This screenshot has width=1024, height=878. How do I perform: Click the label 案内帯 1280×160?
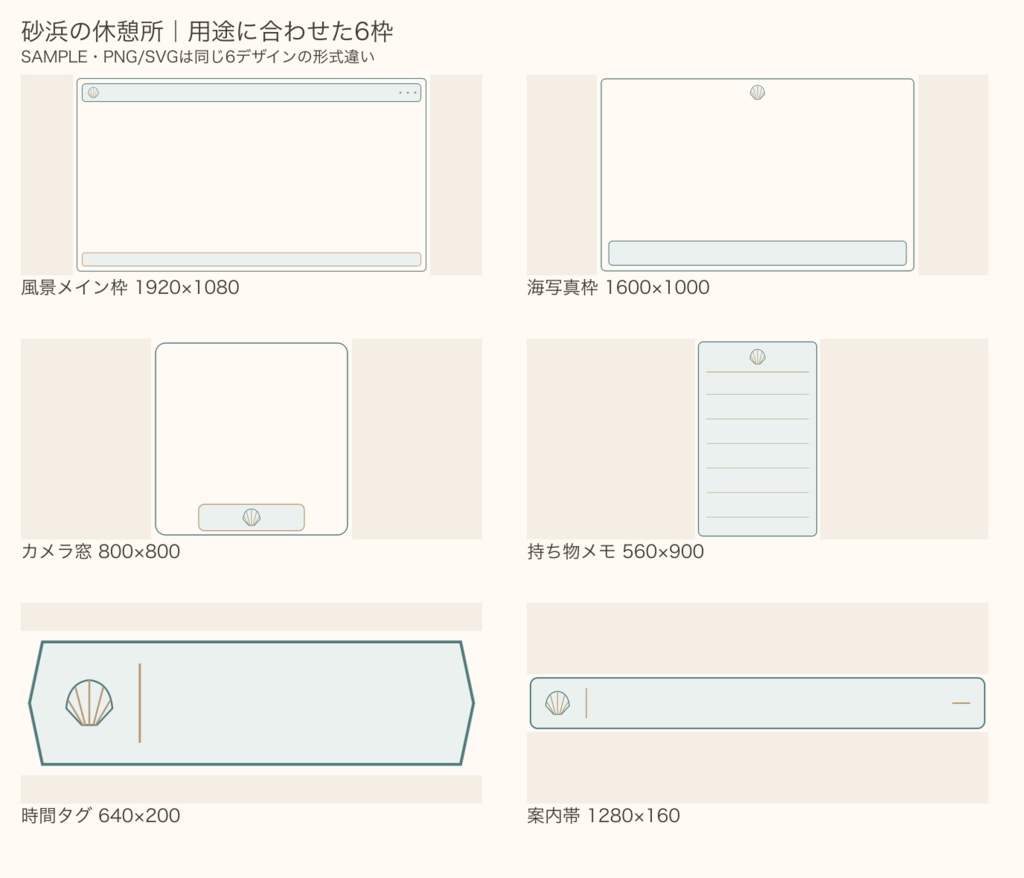[603, 815]
